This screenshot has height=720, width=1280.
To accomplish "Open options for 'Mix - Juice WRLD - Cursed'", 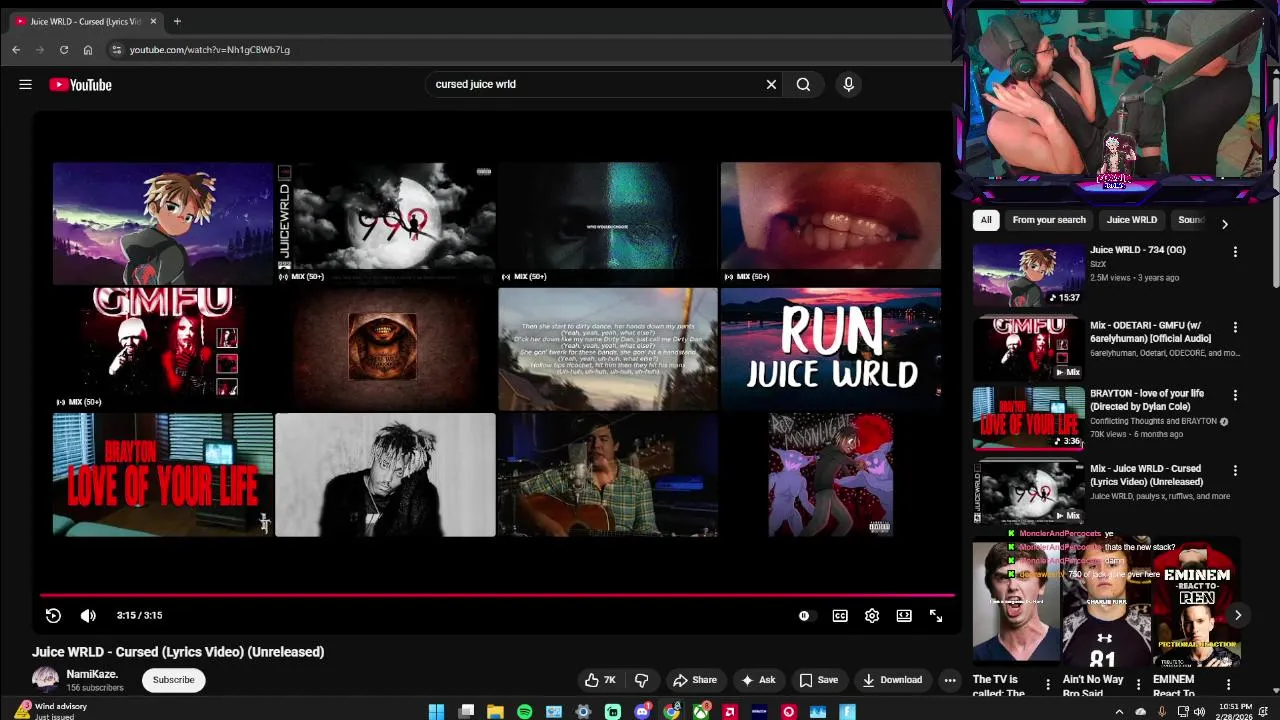I will (1235, 470).
